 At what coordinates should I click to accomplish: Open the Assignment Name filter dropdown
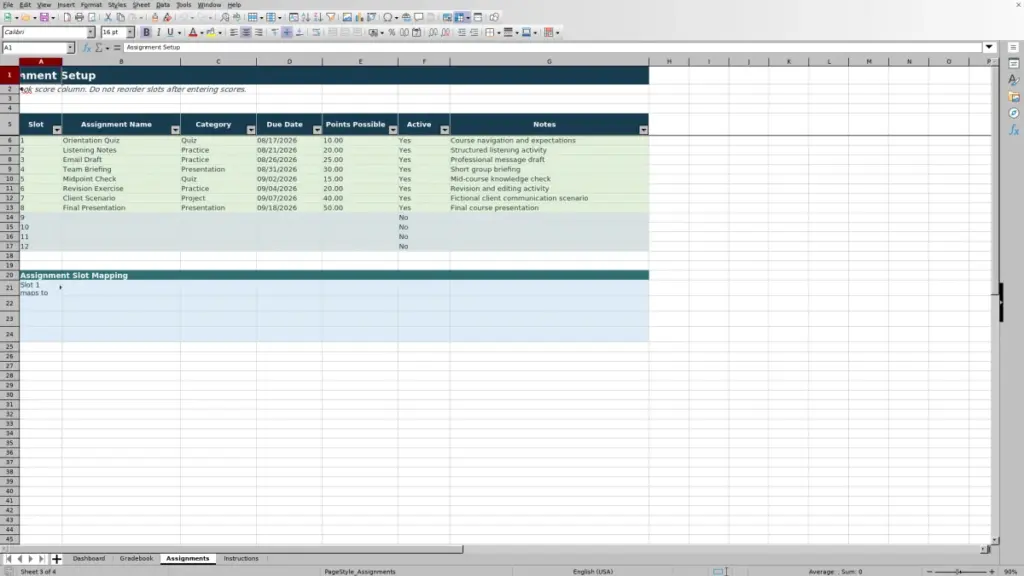(x=175, y=129)
